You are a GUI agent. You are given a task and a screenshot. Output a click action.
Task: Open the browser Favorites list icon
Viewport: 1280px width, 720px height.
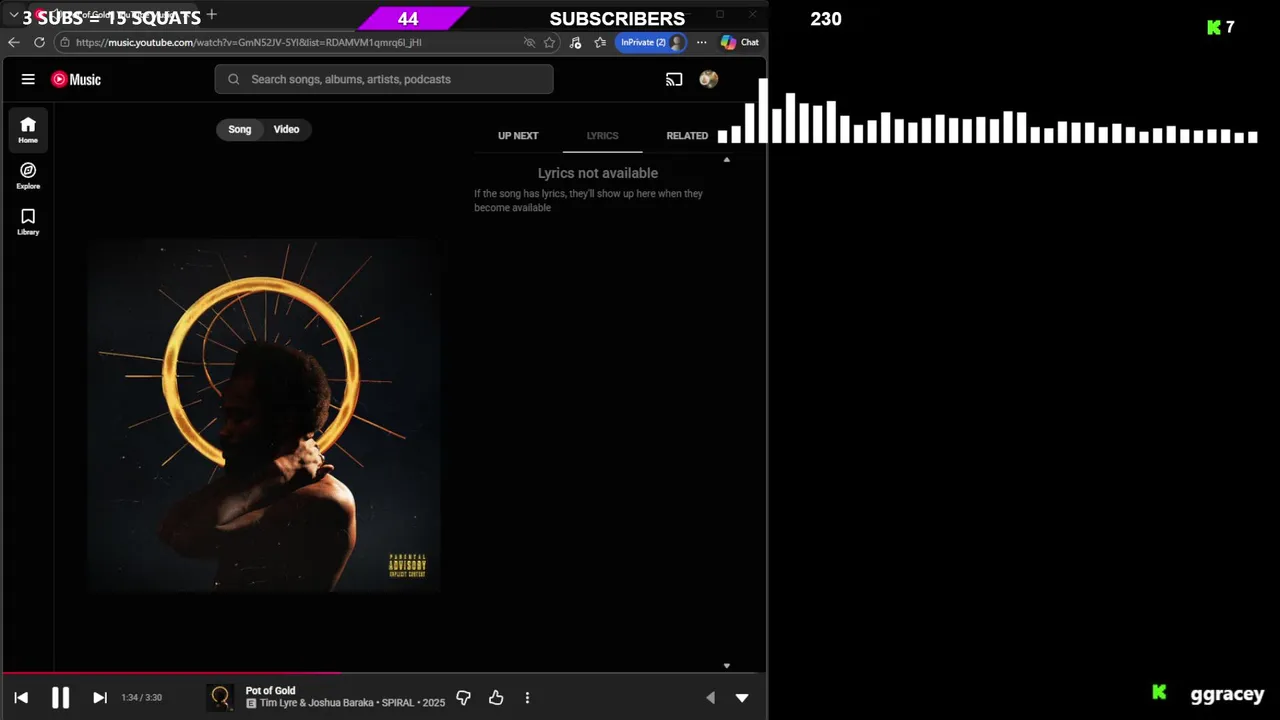tap(600, 42)
